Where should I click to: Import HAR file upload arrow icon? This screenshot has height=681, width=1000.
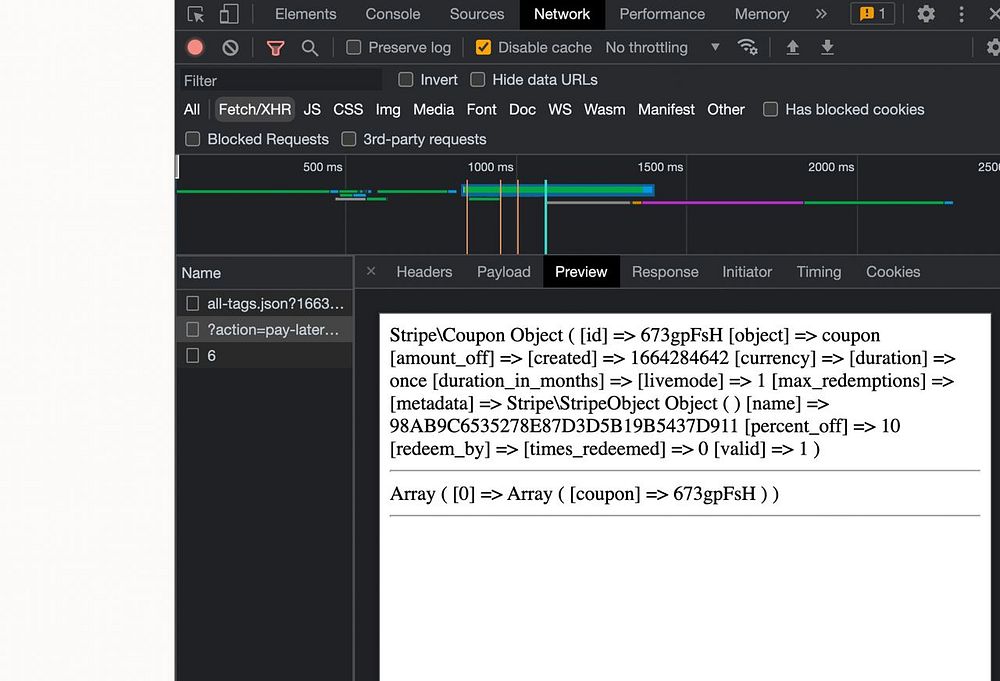pos(792,47)
